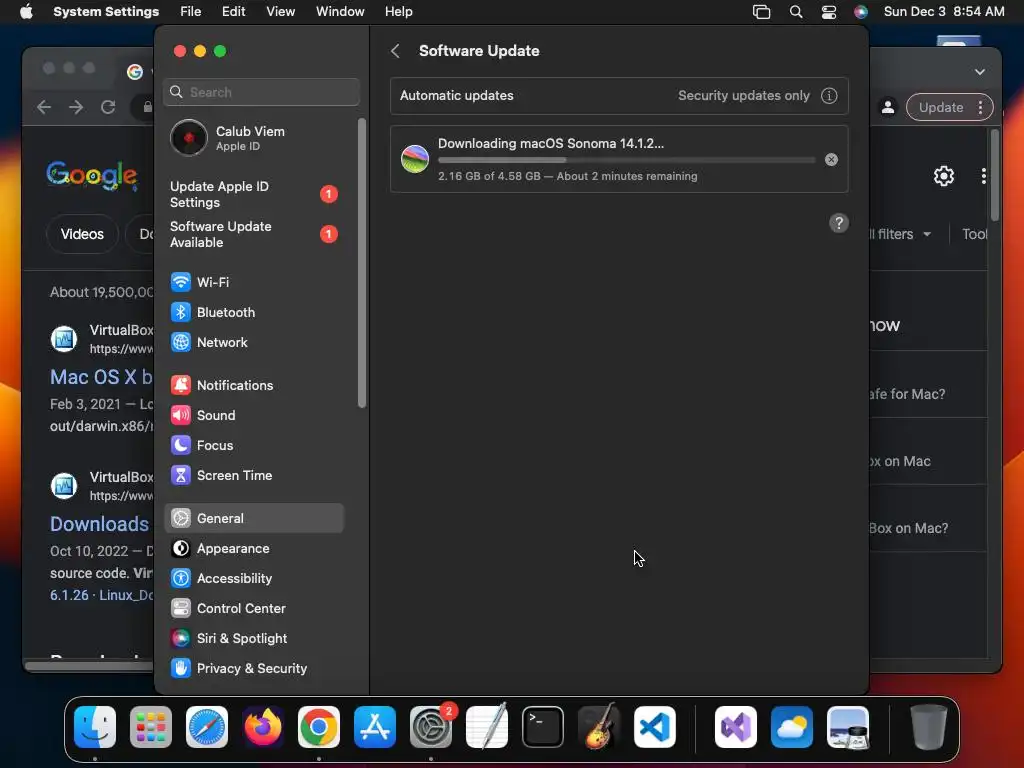This screenshot has height=768, width=1024.
Task: Cancel the macOS Sonoma download
Action: coord(831,159)
